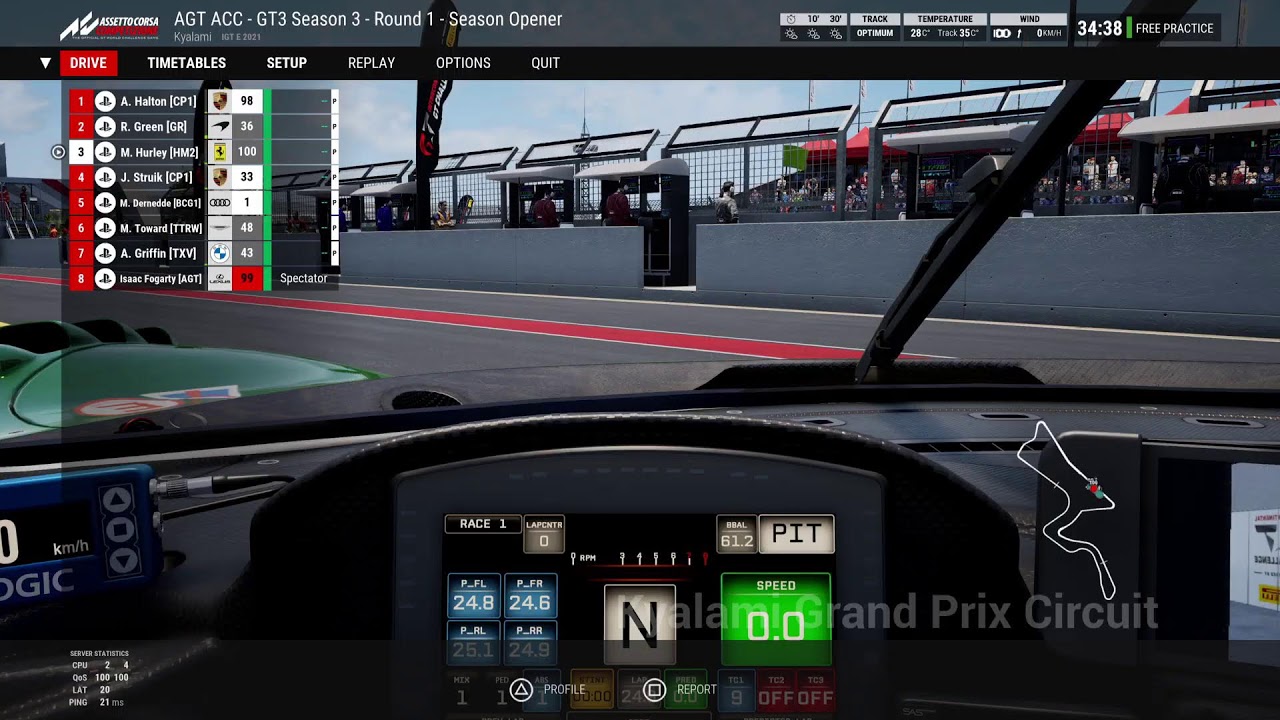Click the Ferrari logo in M. Hurley's row

pyautogui.click(x=220, y=152)
